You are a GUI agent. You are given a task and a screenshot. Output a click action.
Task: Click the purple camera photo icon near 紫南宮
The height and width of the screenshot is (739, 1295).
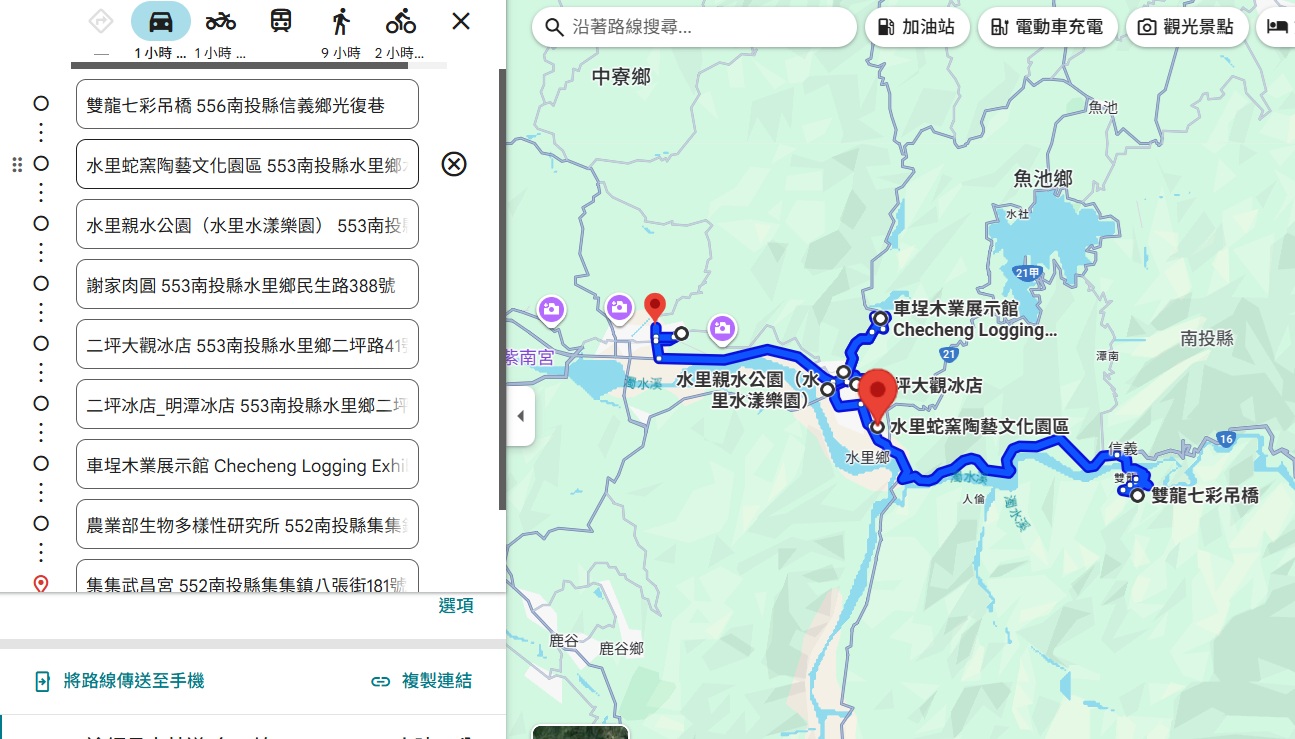tap(551, 311)
